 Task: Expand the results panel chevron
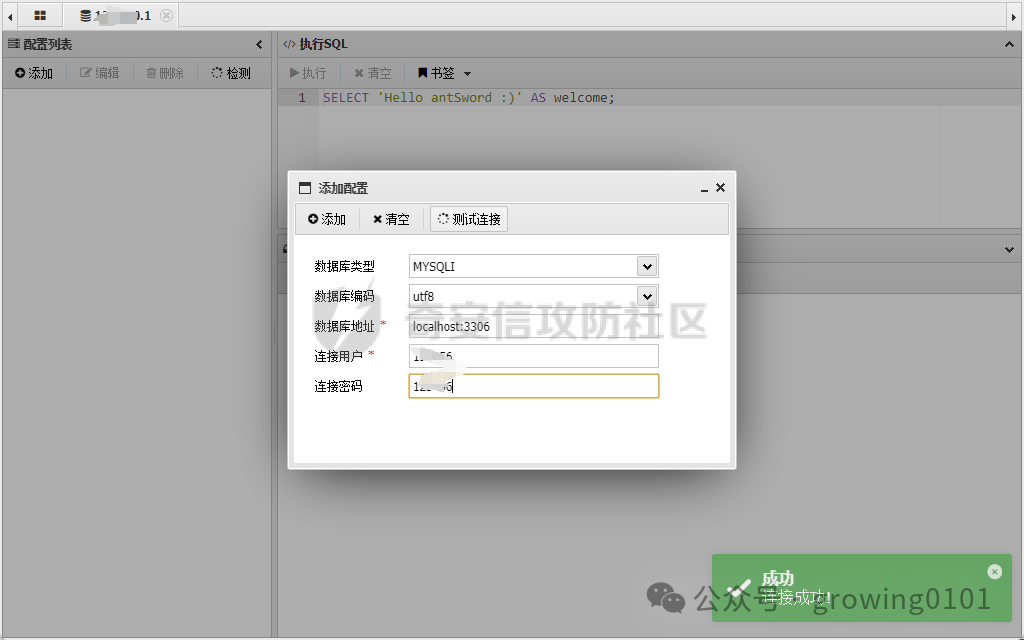pos(1009,249)
